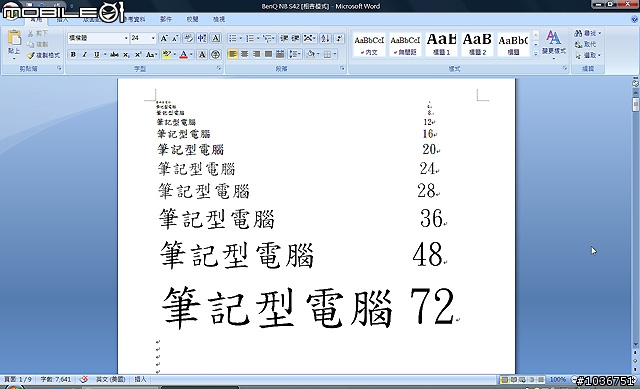Click the Enclose Characters circle icon

216,54
